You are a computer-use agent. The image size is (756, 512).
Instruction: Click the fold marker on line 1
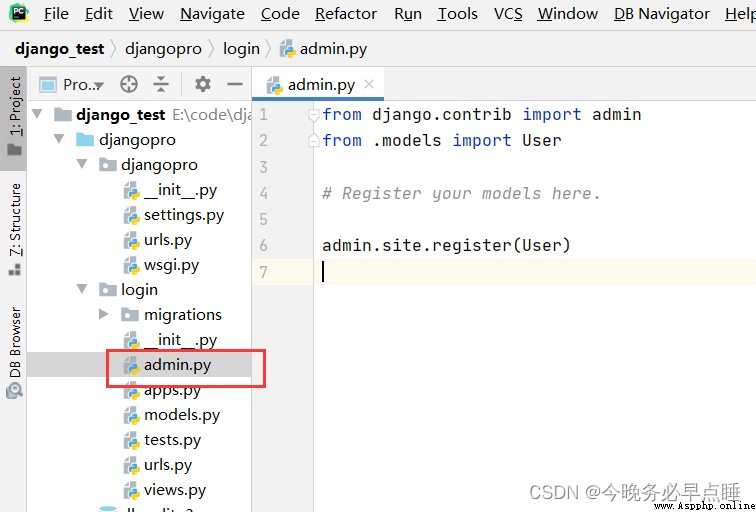tap(313, 115)
